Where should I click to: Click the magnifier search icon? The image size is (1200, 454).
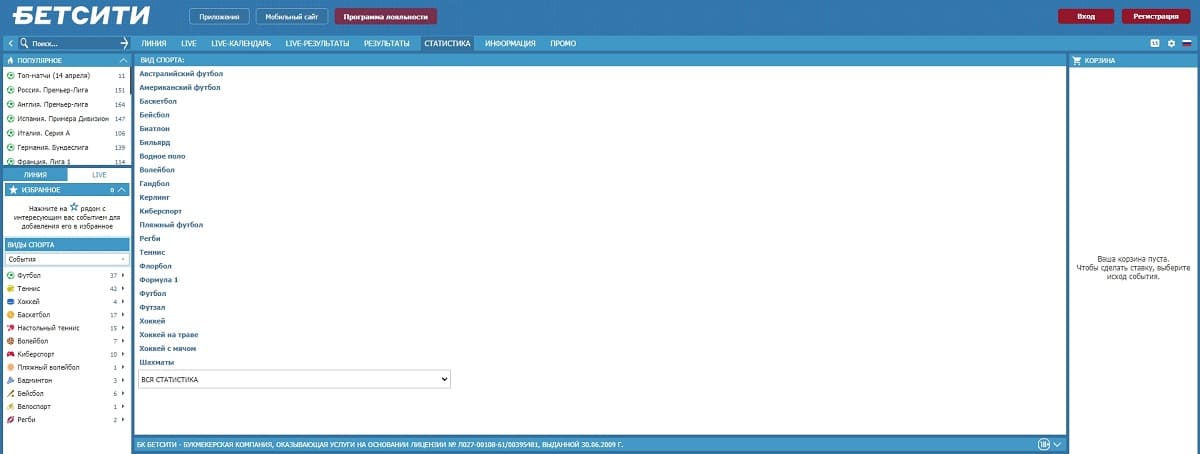[x=25, y=44]
